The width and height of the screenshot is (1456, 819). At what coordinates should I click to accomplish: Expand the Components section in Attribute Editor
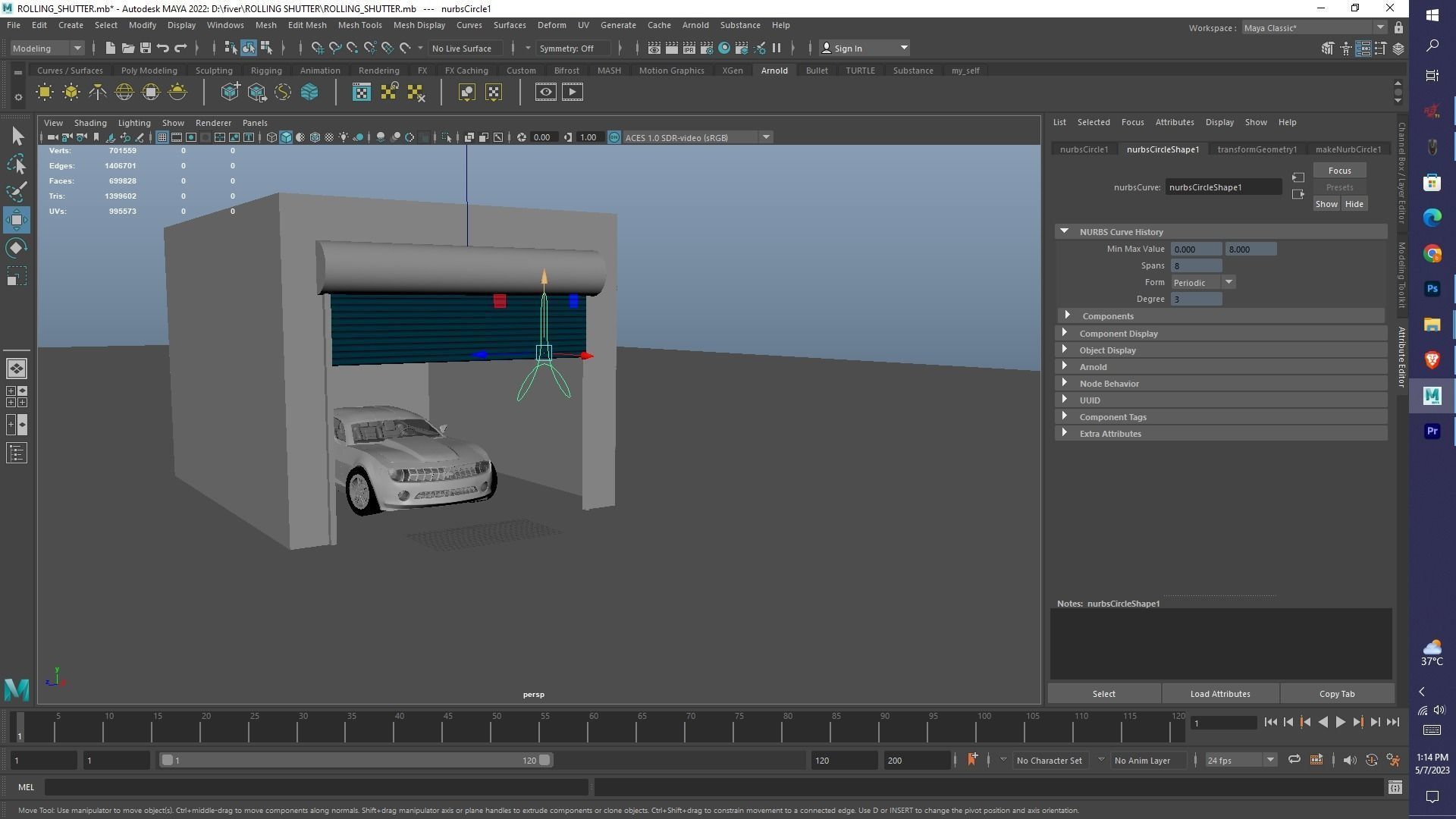(1108, 315)
